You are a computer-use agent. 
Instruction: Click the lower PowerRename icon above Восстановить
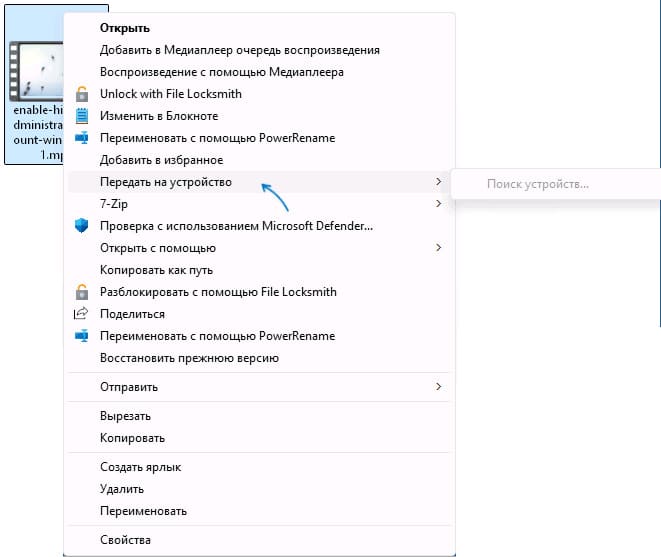pyautogui.click(x=82, y=336)
